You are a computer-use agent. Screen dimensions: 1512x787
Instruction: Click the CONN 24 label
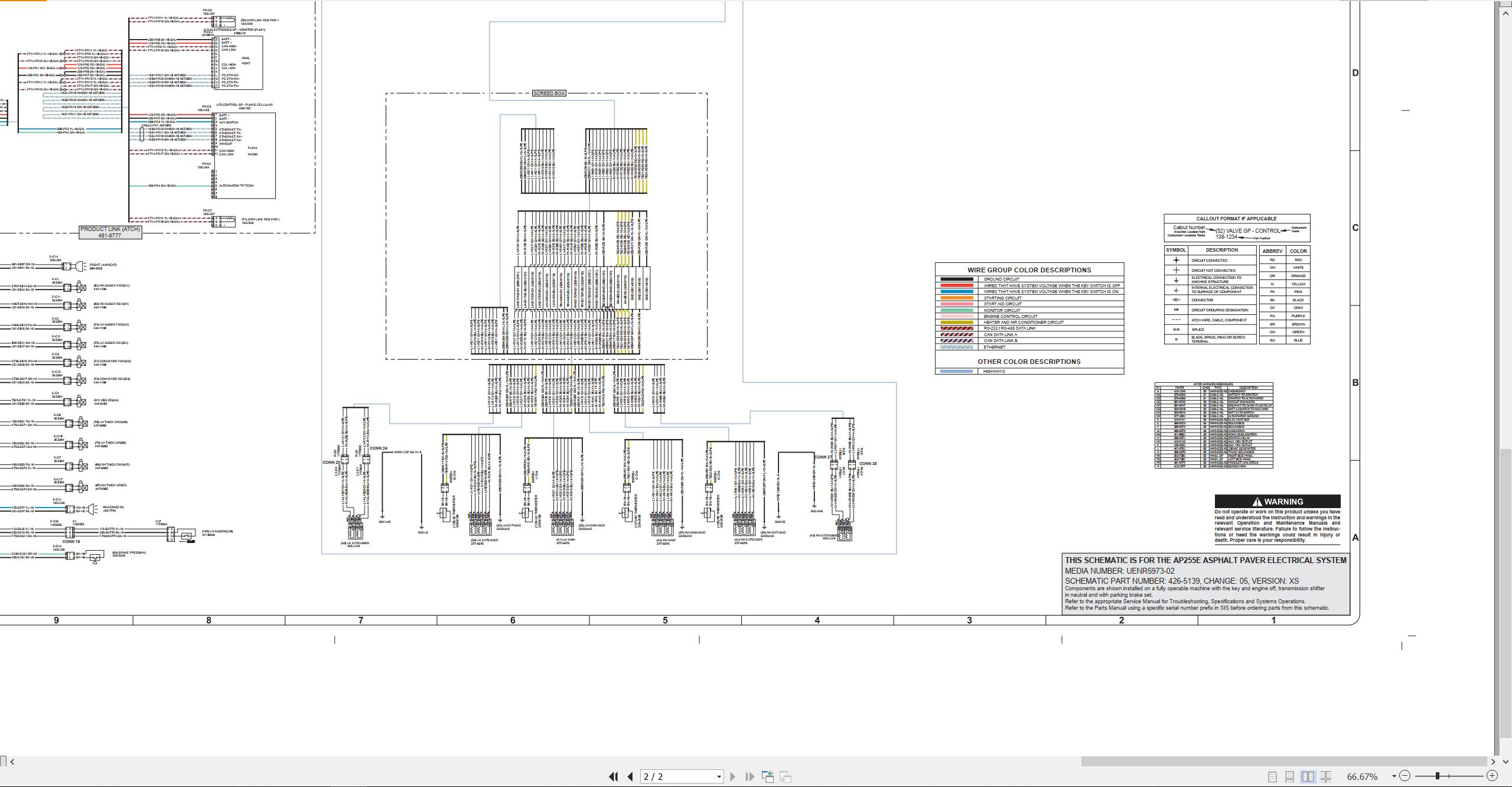(x=379, y=448)
